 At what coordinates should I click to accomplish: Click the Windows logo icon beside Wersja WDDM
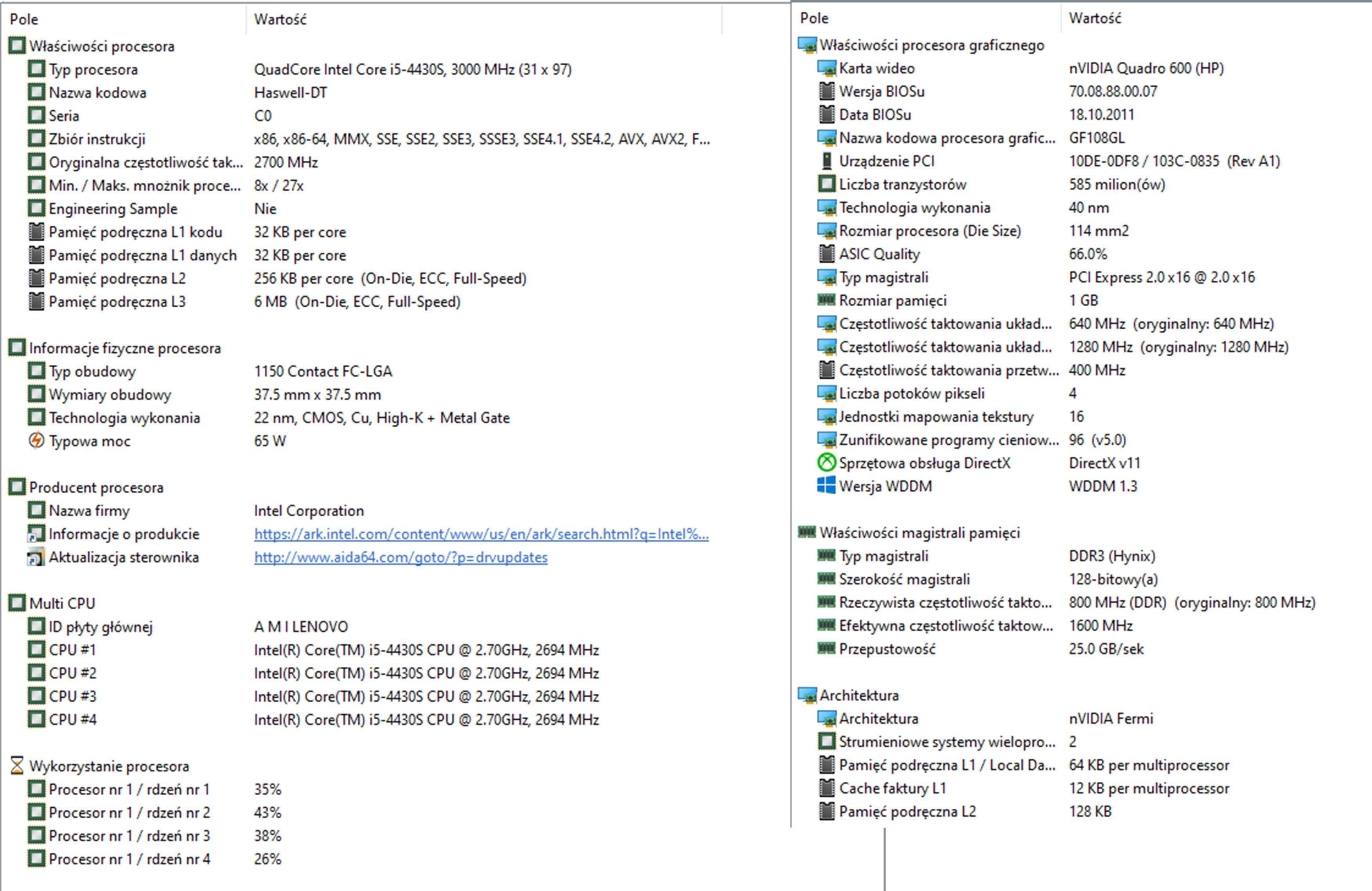[827, 486]
